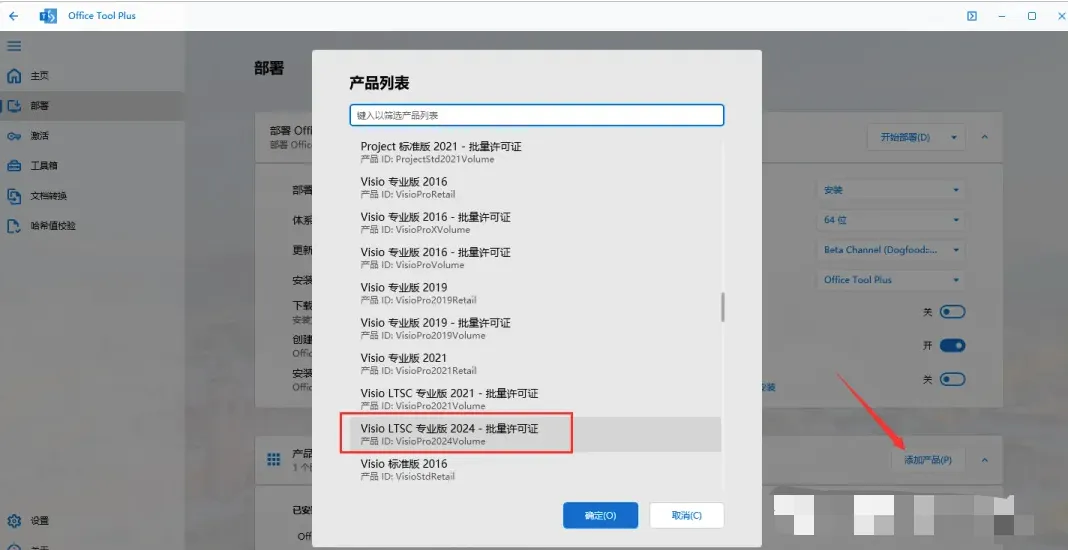
Task: Click the products grid icon
Action: coord(274,459)
